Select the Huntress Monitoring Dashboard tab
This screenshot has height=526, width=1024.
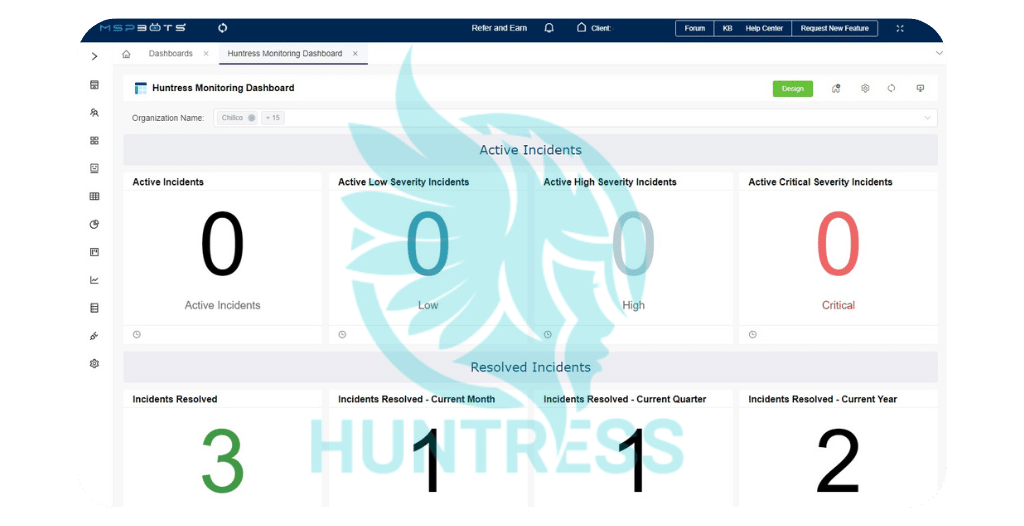point(285,54)
